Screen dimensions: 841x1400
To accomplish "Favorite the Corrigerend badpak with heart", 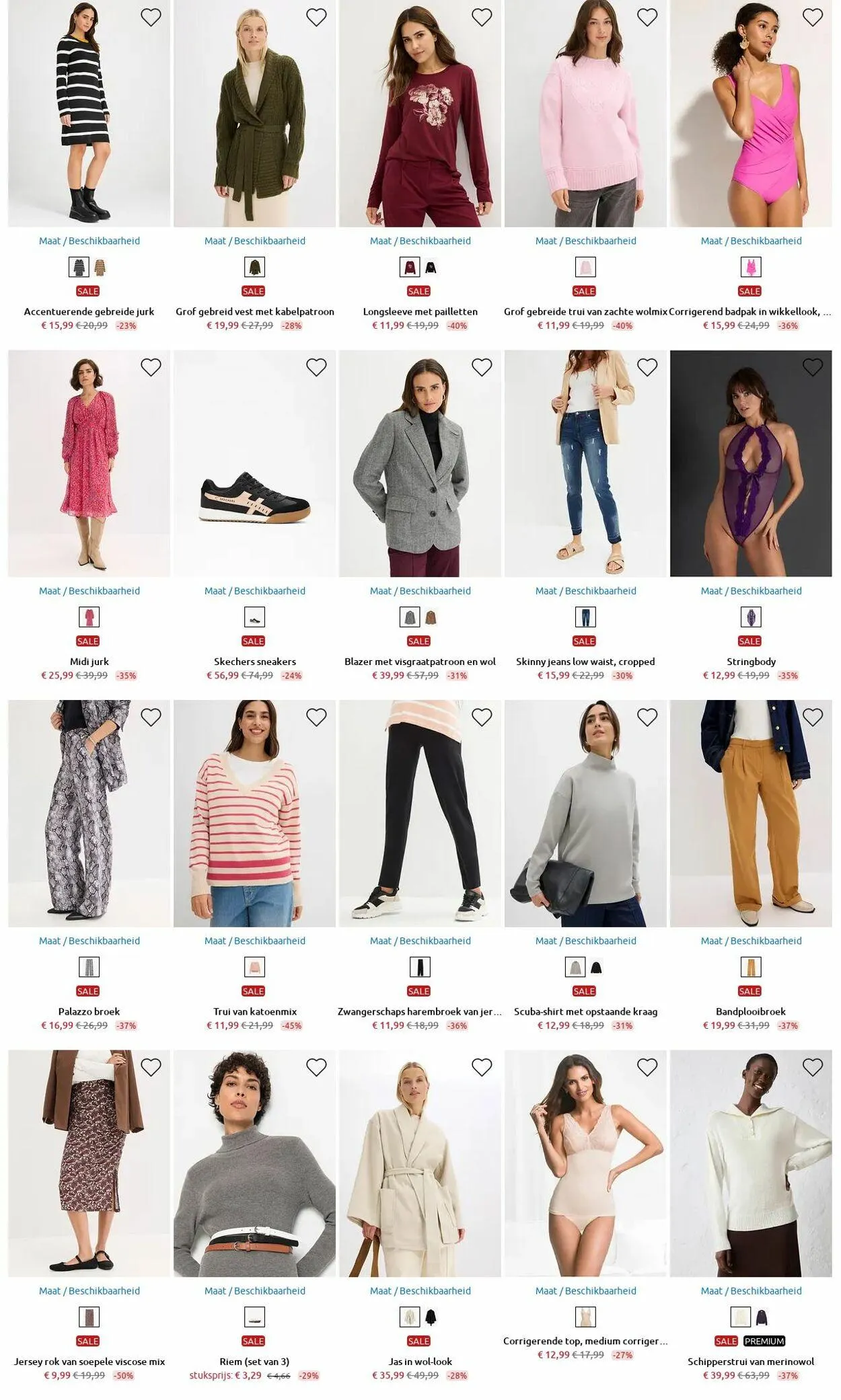I will point(813,17).
